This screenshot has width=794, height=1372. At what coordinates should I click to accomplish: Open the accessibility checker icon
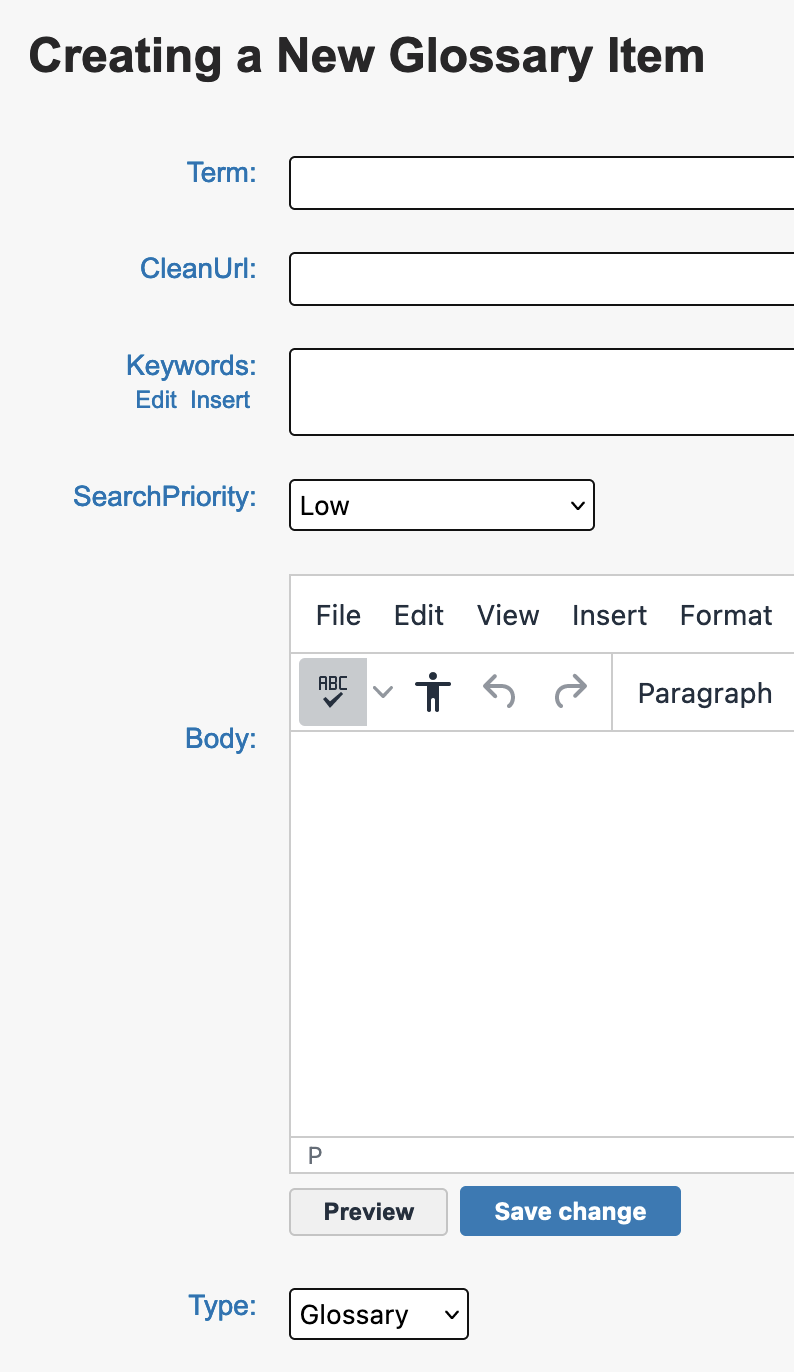coord(433,692)
